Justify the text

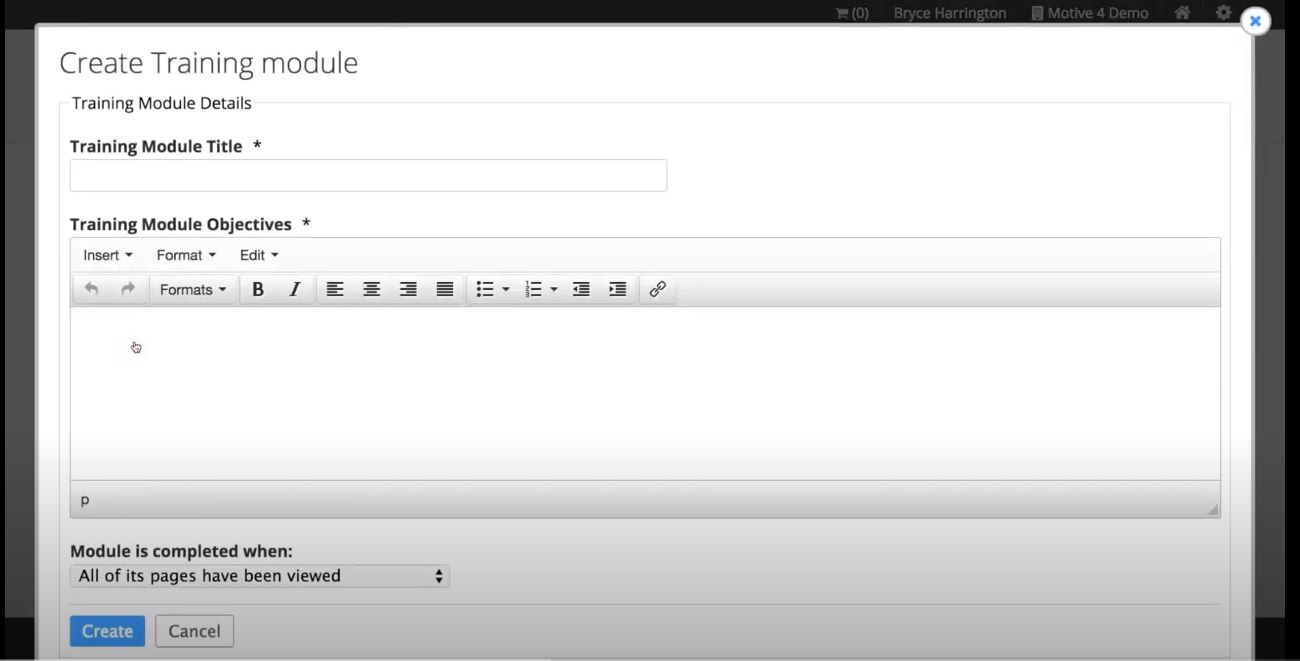point(445,289)
